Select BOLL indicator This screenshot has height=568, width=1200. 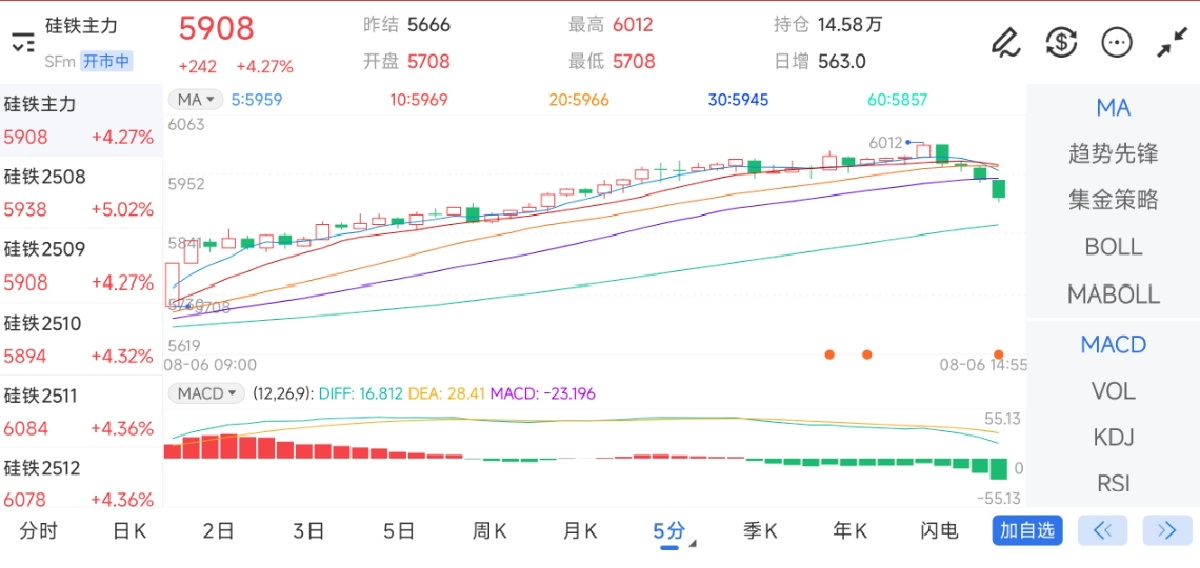(x=1113, y=247)
